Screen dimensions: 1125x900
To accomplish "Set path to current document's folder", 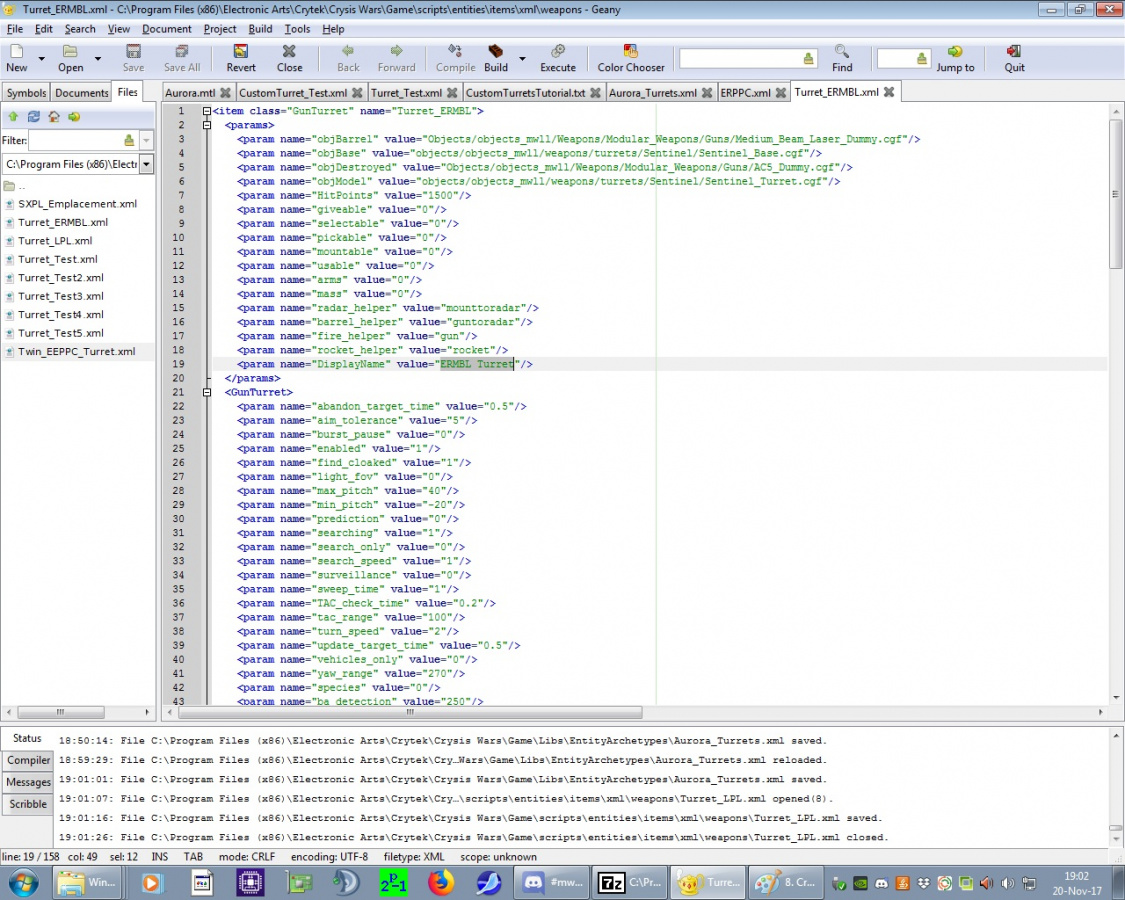I will coord(73,116).
